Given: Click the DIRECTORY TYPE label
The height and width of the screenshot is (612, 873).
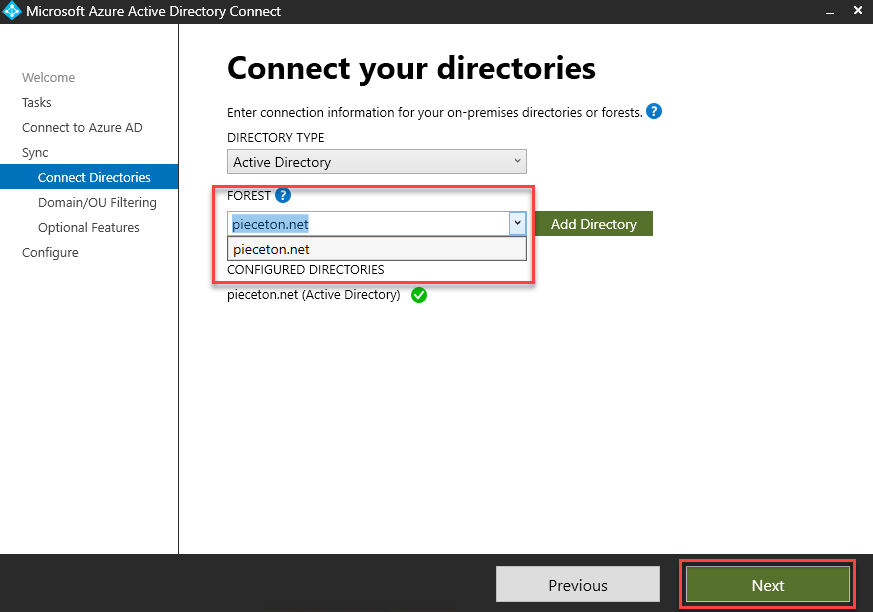Looking at the screenshot, I should pos(276,138).
